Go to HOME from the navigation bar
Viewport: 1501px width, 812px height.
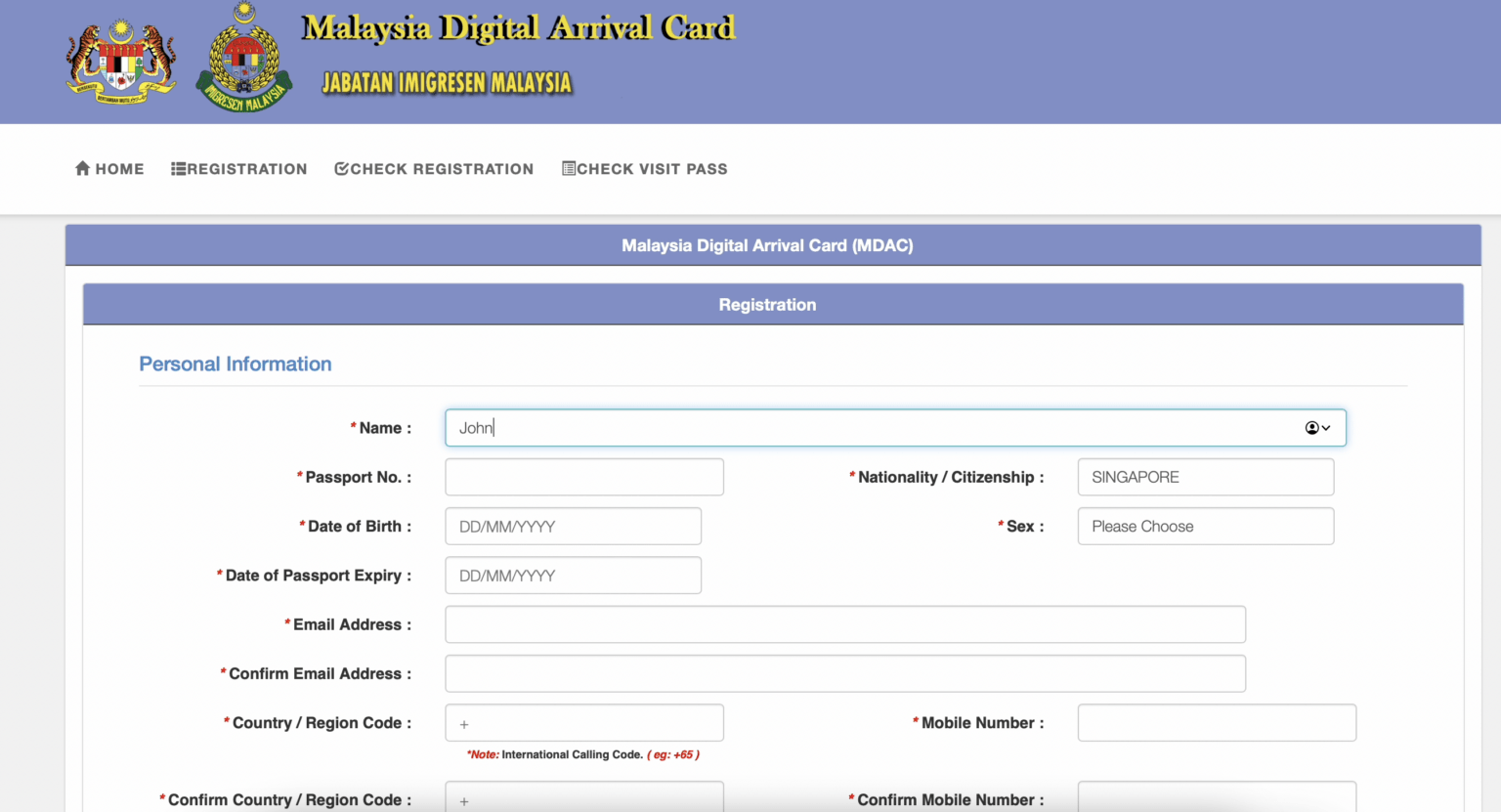pos(117,168)
